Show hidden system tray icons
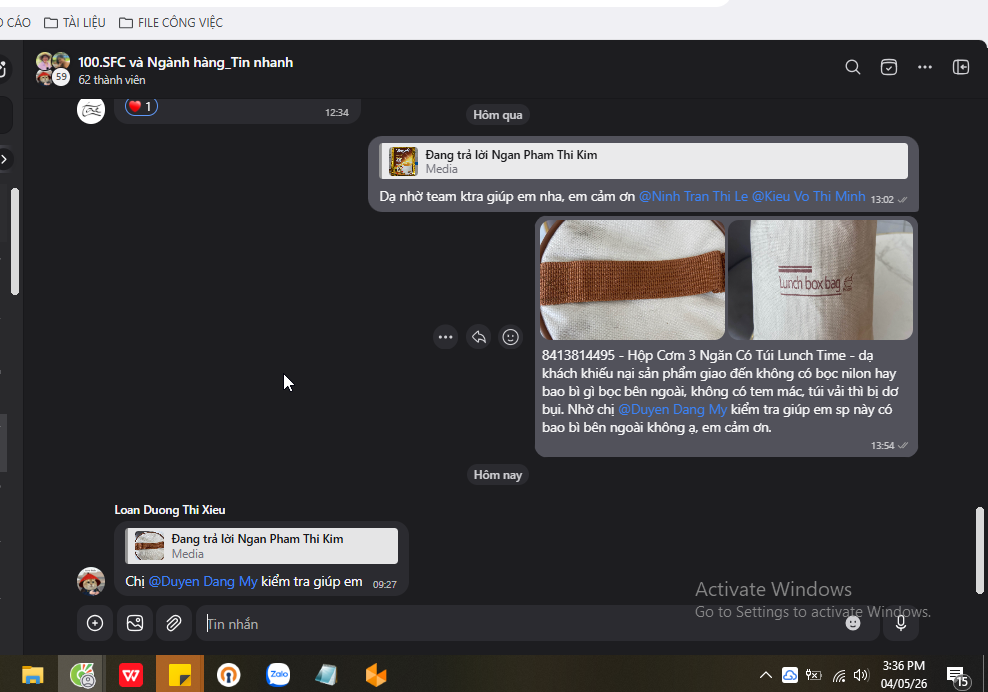 [x=766, y=675]
